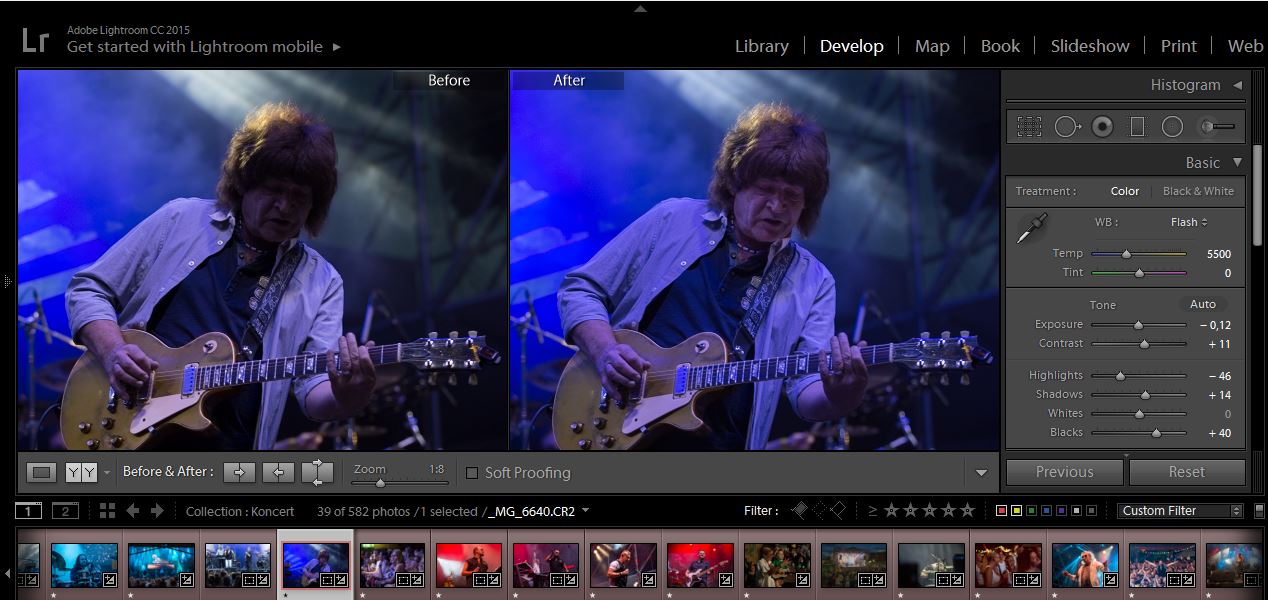Open the Map module

coord(931,46)
